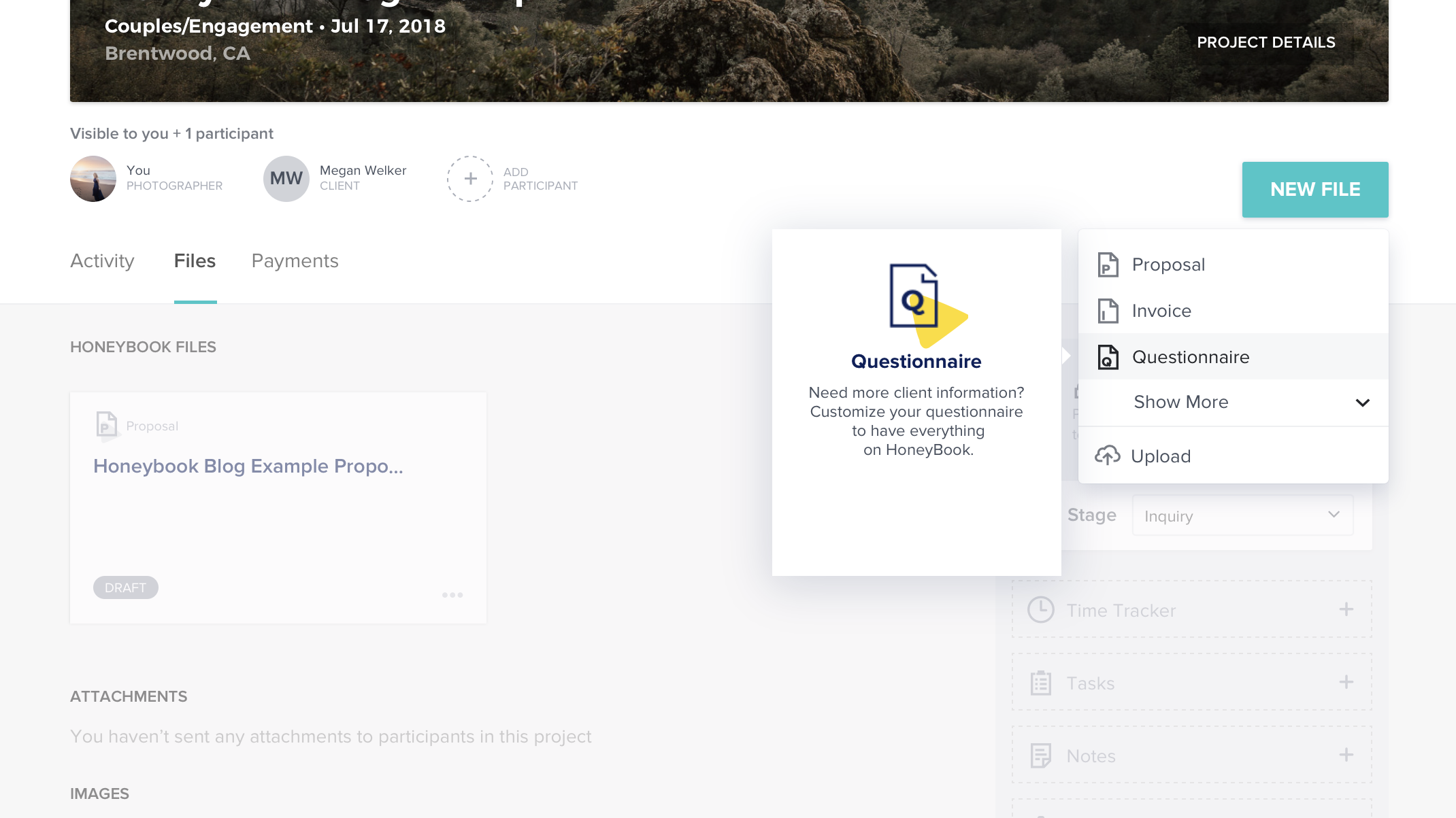Click the Questionnaire file icon in the menu
The image size is (1456, 818).
[x=1108, y=357]
